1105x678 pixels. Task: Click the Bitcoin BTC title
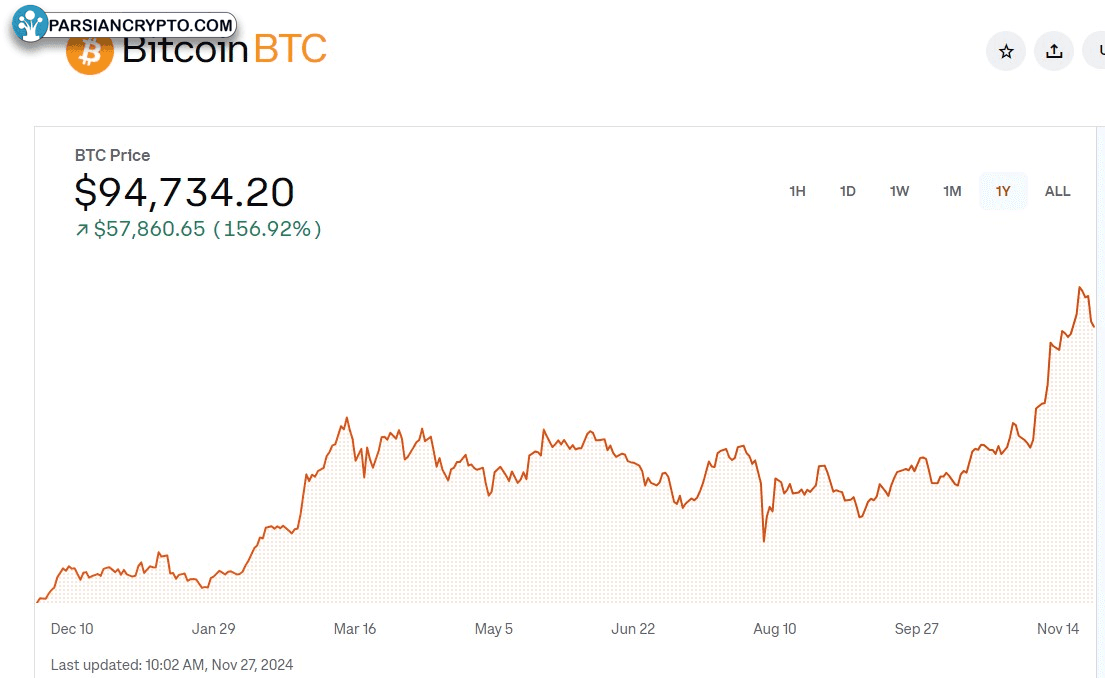click(224, 51)
